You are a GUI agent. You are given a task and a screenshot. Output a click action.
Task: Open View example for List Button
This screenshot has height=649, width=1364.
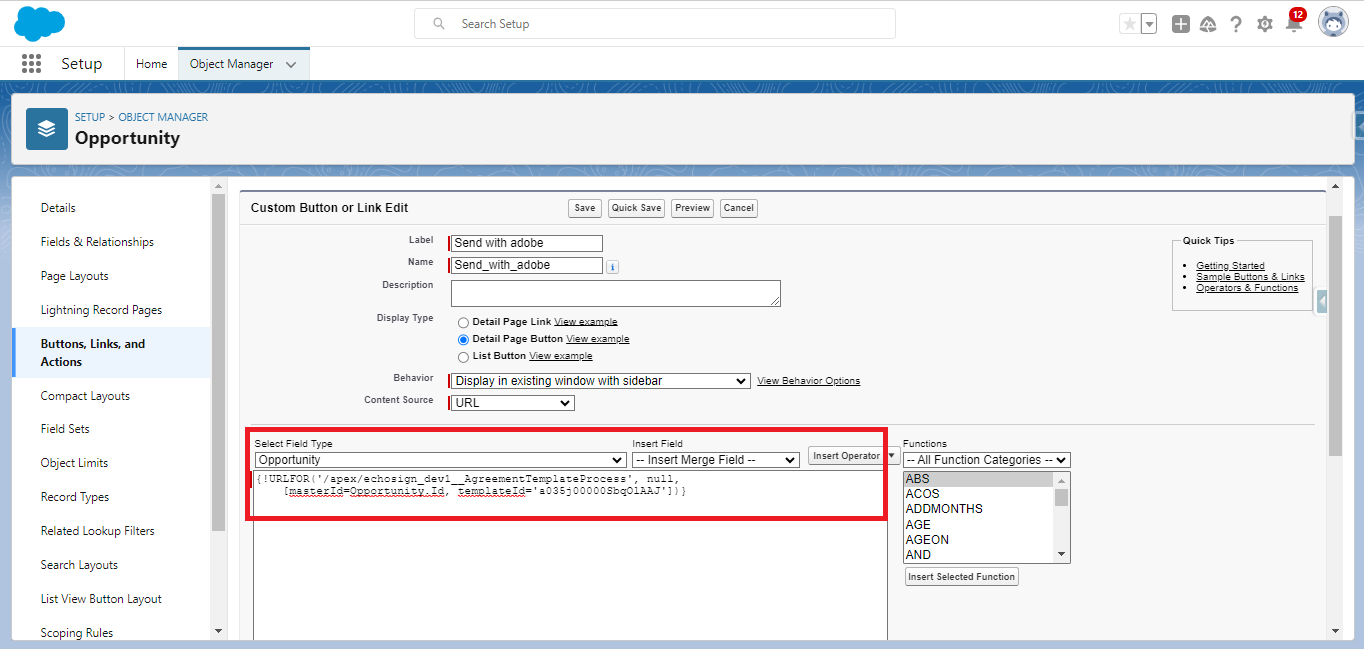click(x=561, y=356)
